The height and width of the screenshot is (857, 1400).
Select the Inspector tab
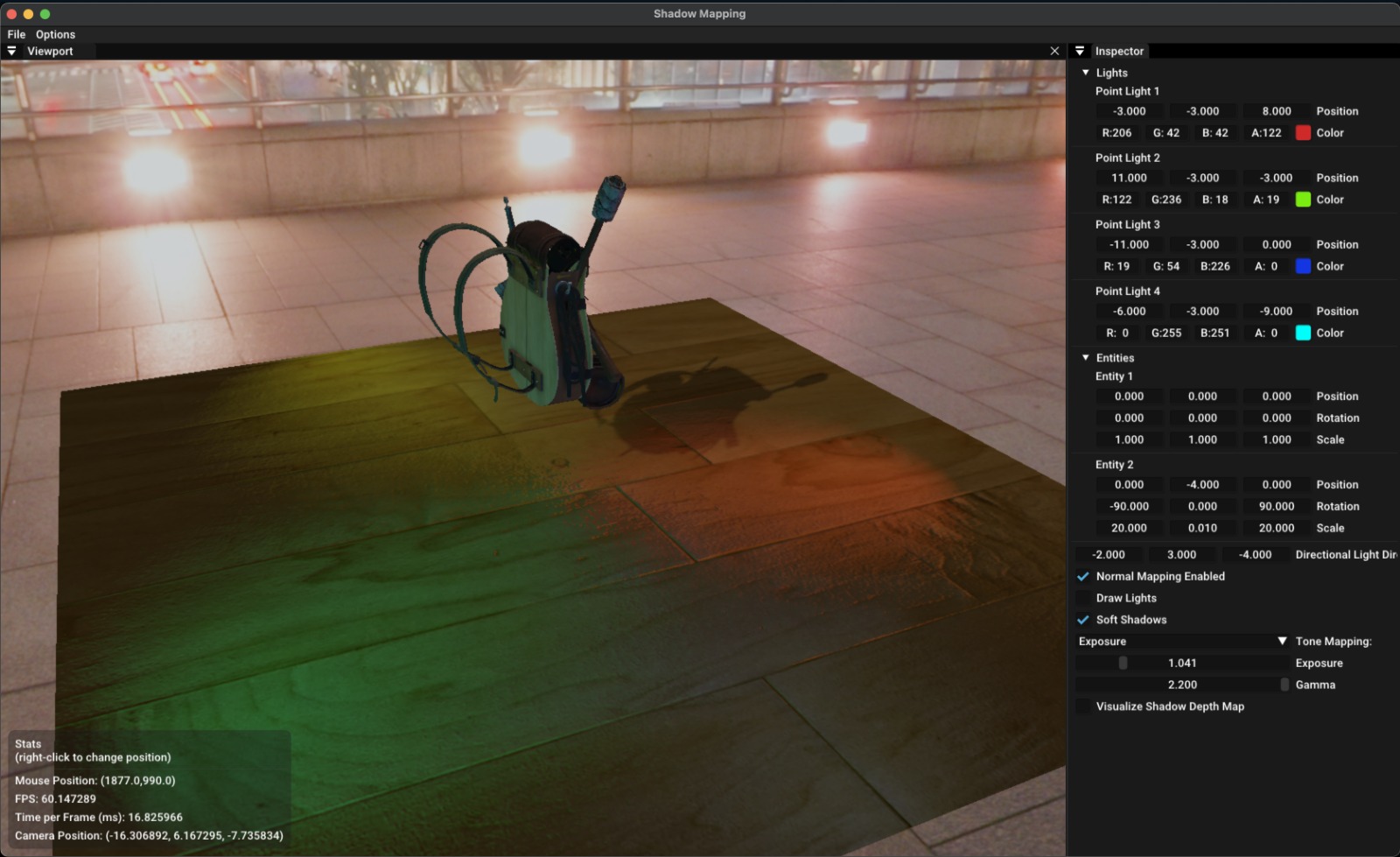click(x=1119, y=52)
